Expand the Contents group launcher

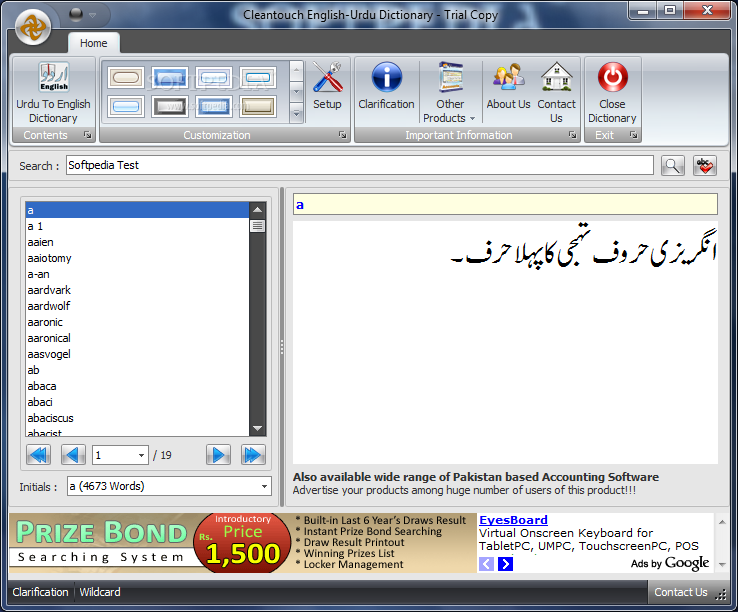click(88, 135)
